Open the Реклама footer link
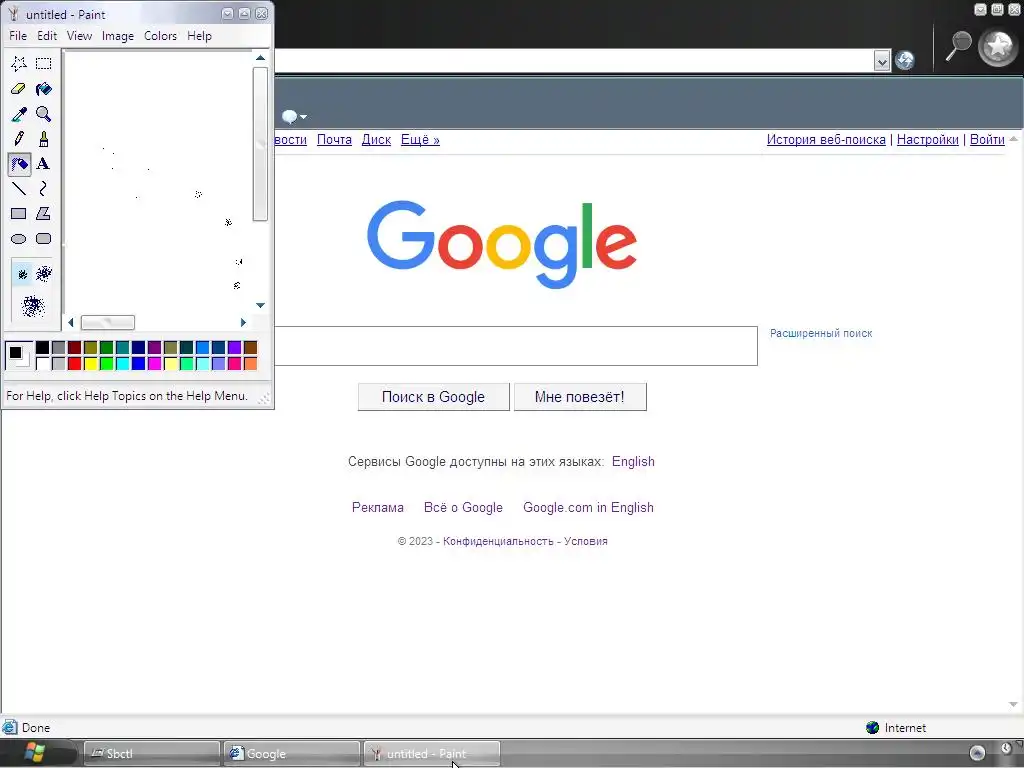Screen dimensions: 1024x768 tap(377, 507)
